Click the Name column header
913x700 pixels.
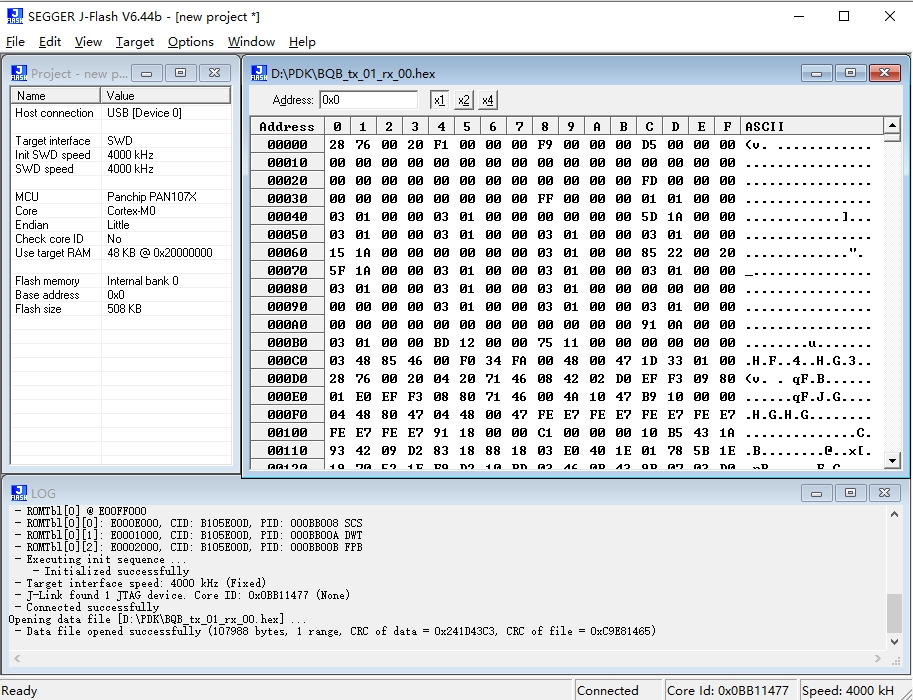pyautogui.click(x=55, y=96)
